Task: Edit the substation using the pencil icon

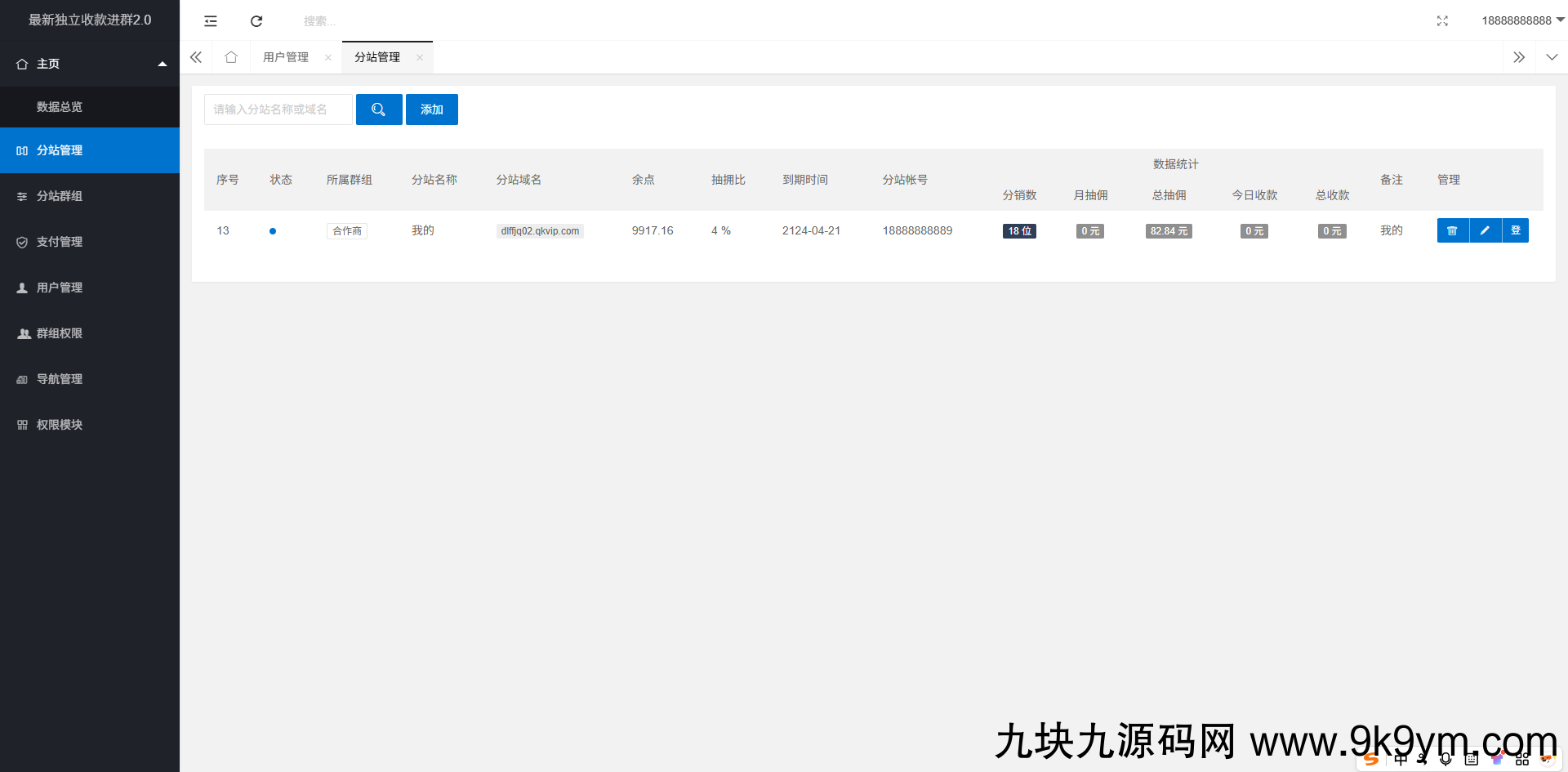Action: [1485, 230]
